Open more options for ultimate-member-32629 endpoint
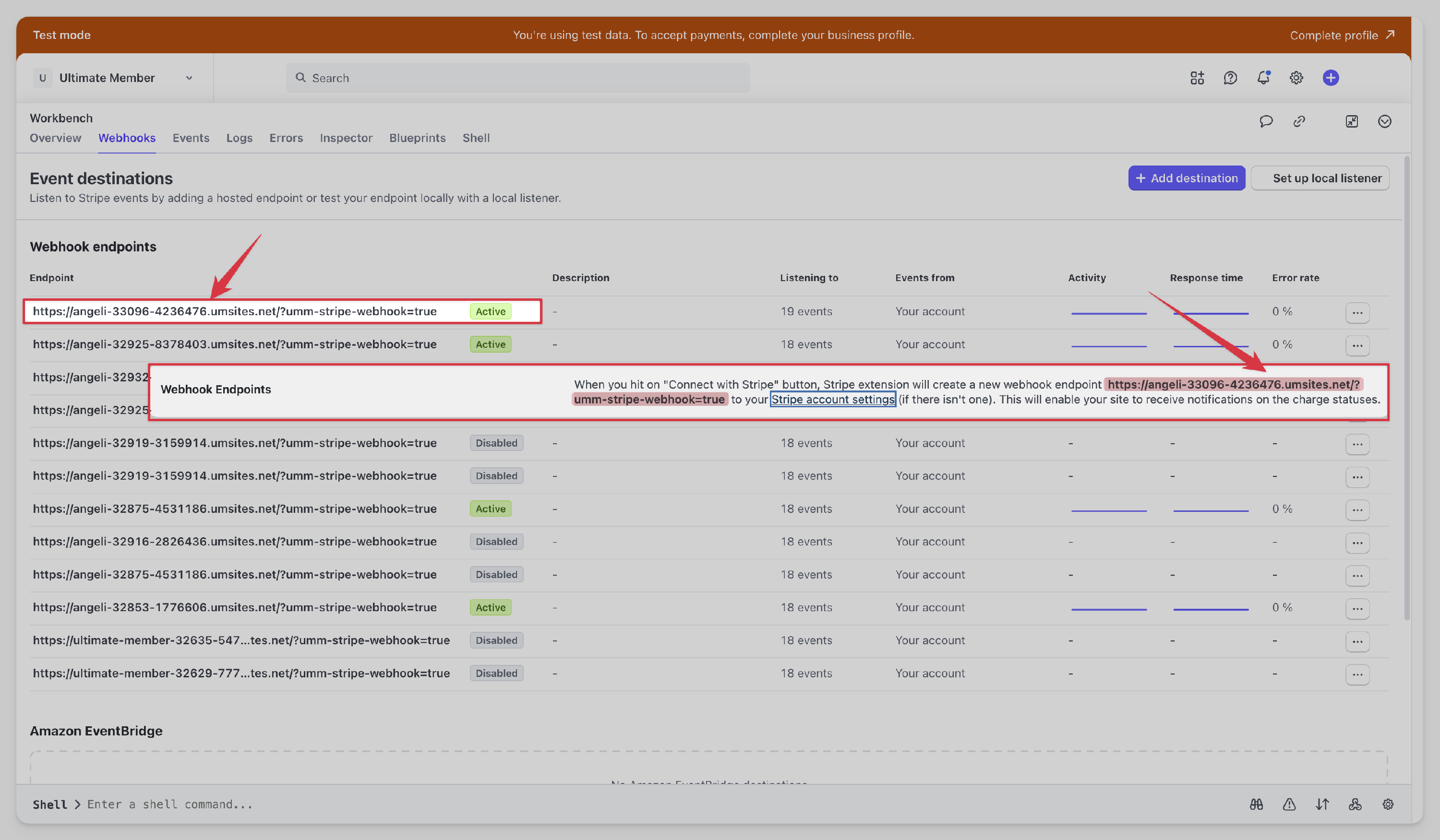The image size is (1440, 840). (1358, 674)
